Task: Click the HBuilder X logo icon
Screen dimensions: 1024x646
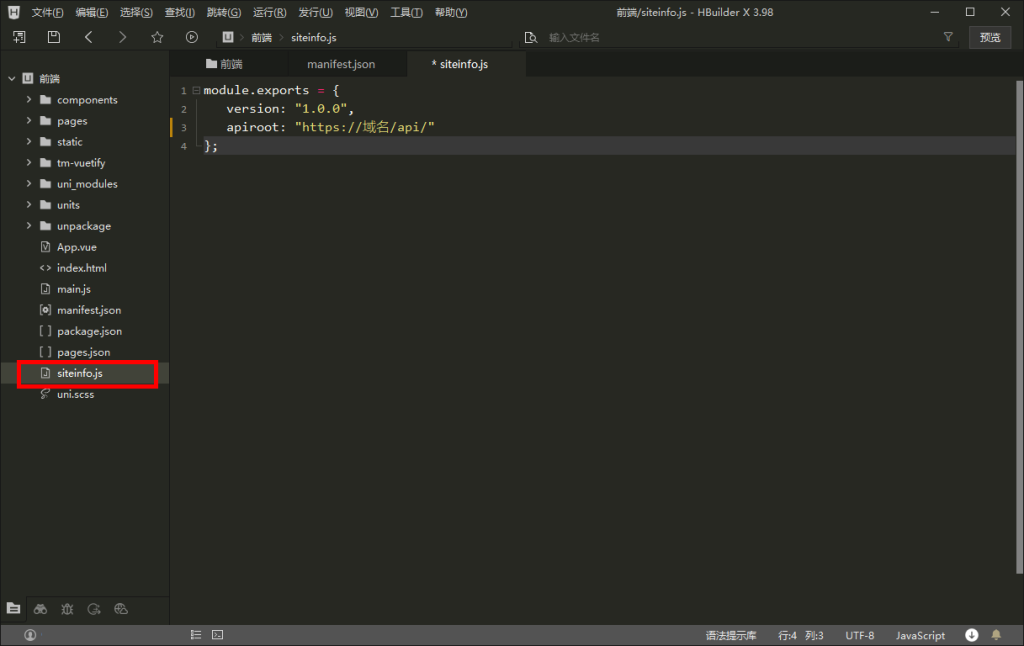Action: click(x=14, y=12)
